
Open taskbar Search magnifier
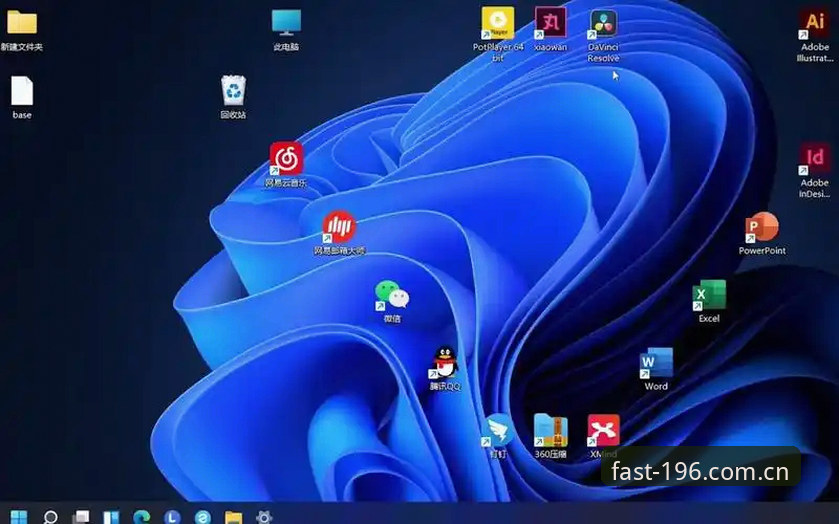coord(50,517)
